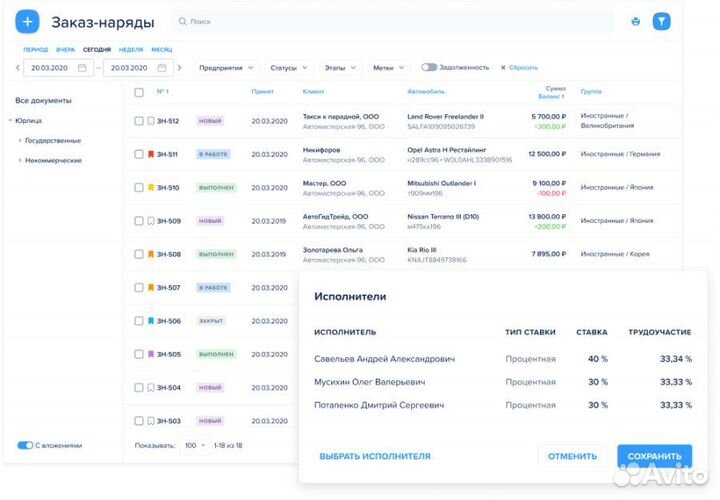Select all orders with header checkbox

(x=139, y=92)
